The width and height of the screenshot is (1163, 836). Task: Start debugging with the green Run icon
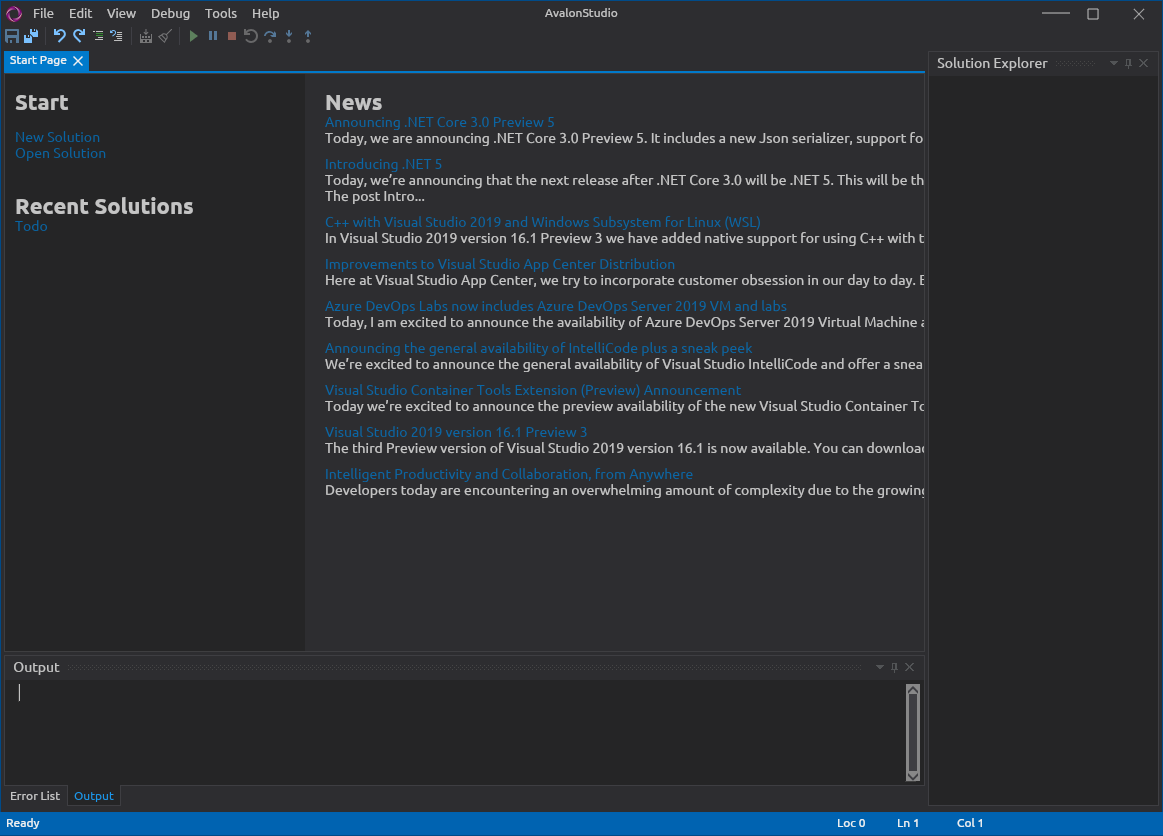(192, 35)
